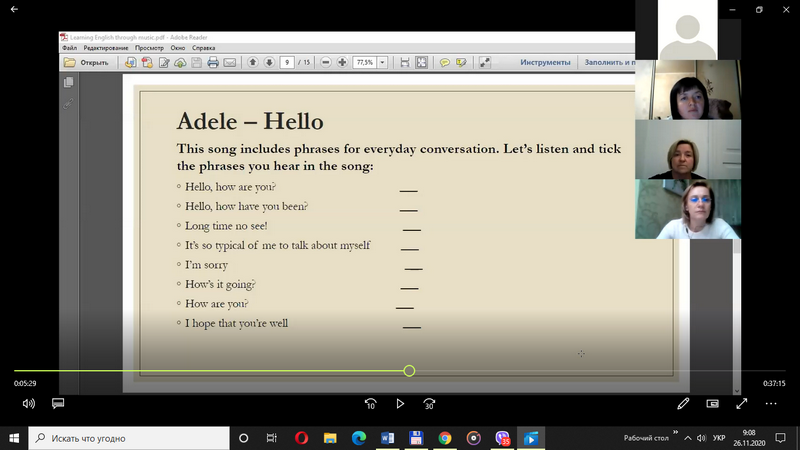Open Microsoft Edge from the taskbar

click(x=359, y=438)
